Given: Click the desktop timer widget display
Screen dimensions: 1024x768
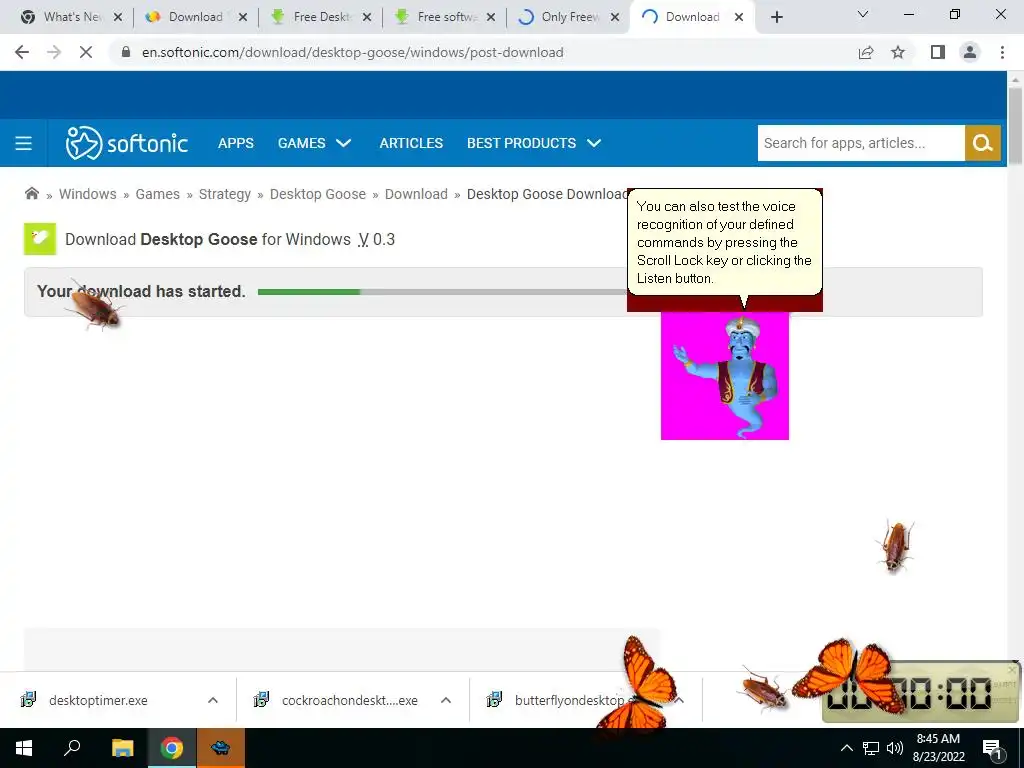Looking at the screenshot, I should click(920, 692).
